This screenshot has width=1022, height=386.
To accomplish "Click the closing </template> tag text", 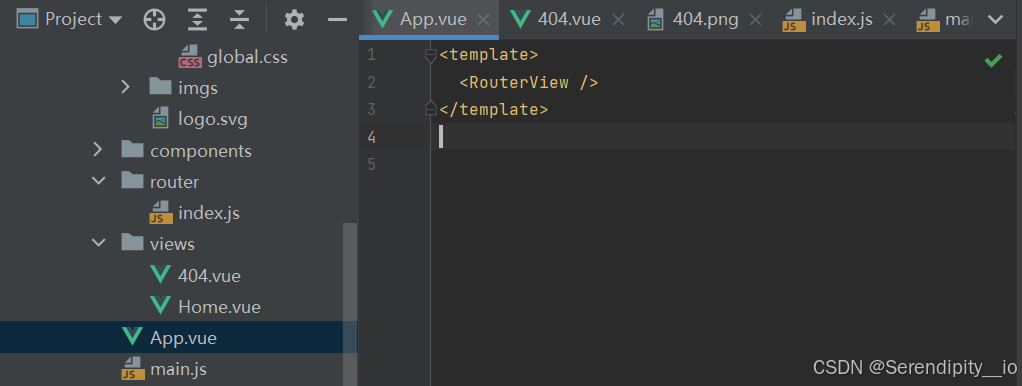I will [x=493, y=110].
